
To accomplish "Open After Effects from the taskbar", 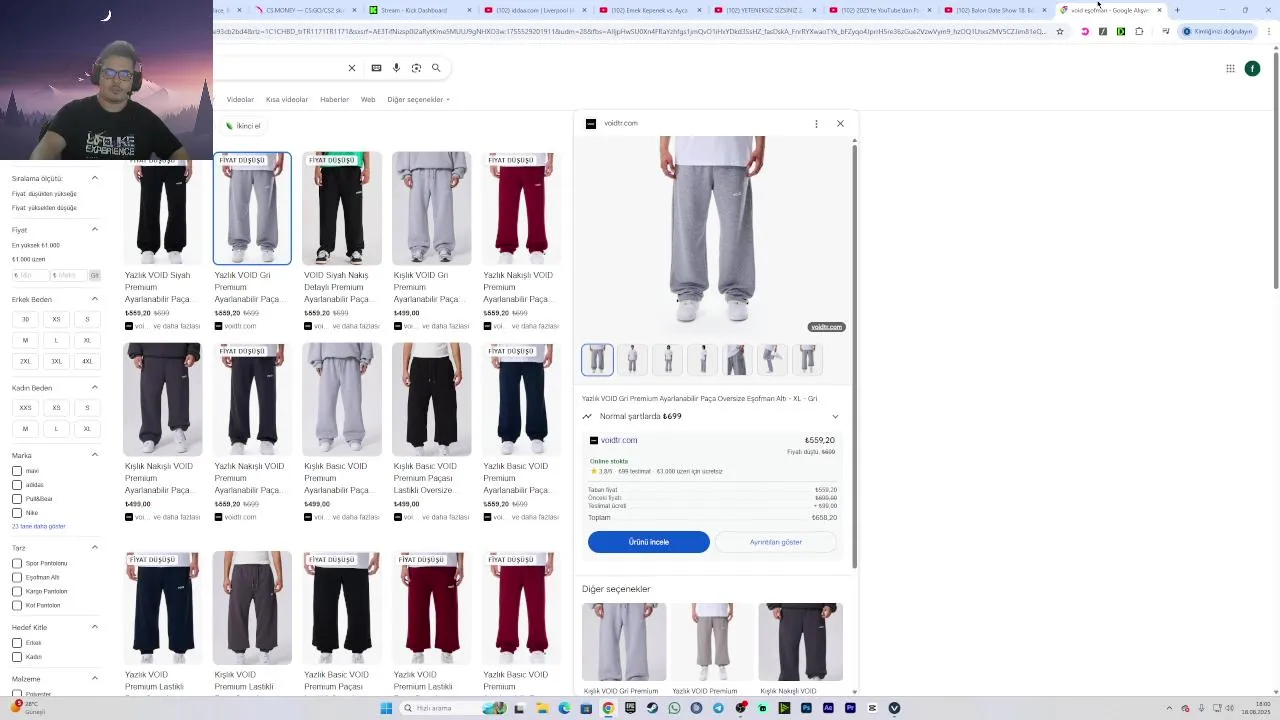I will pos(828,708).
